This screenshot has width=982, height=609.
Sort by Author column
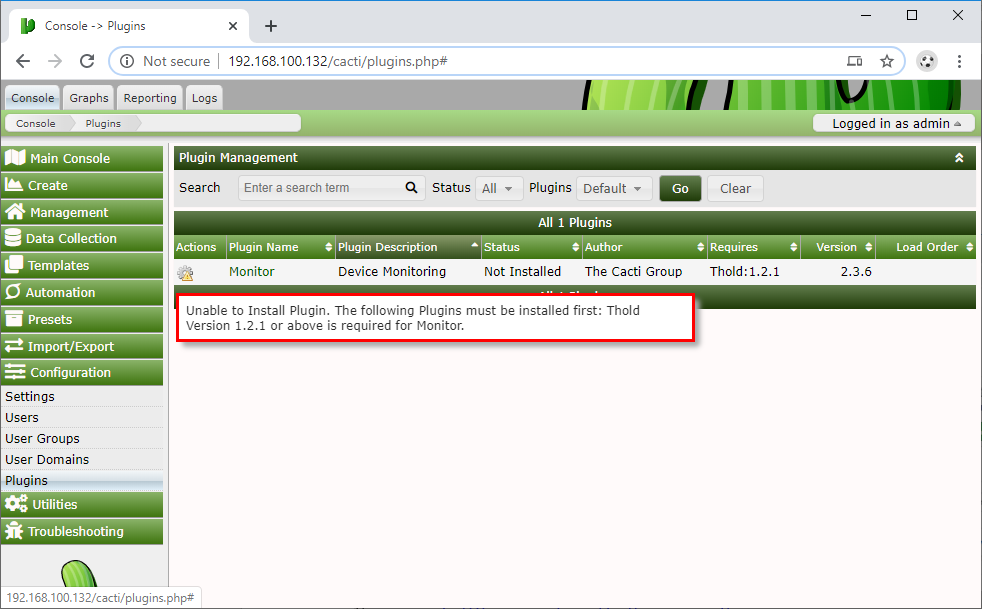(644, 247)
